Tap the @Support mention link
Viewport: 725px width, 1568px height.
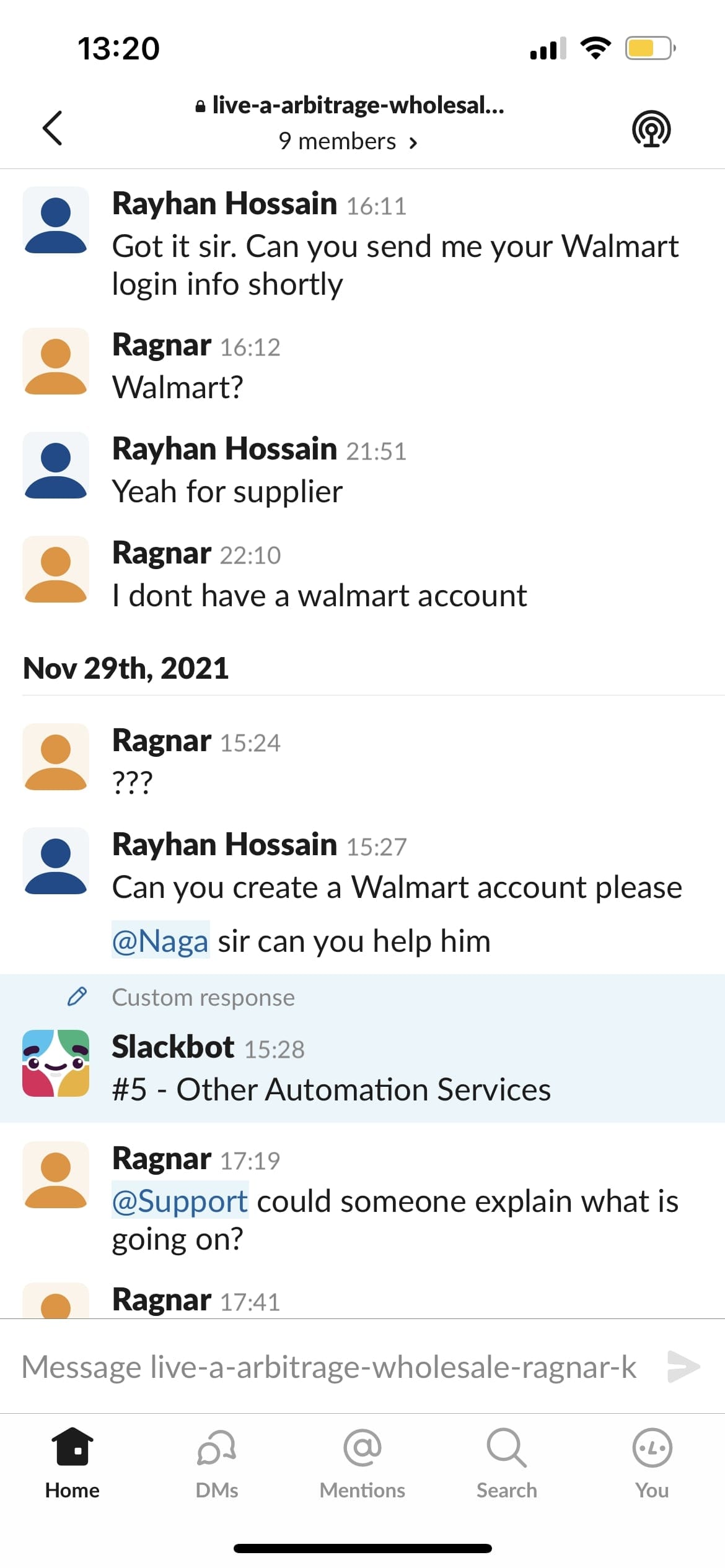tap(180, 1201)
